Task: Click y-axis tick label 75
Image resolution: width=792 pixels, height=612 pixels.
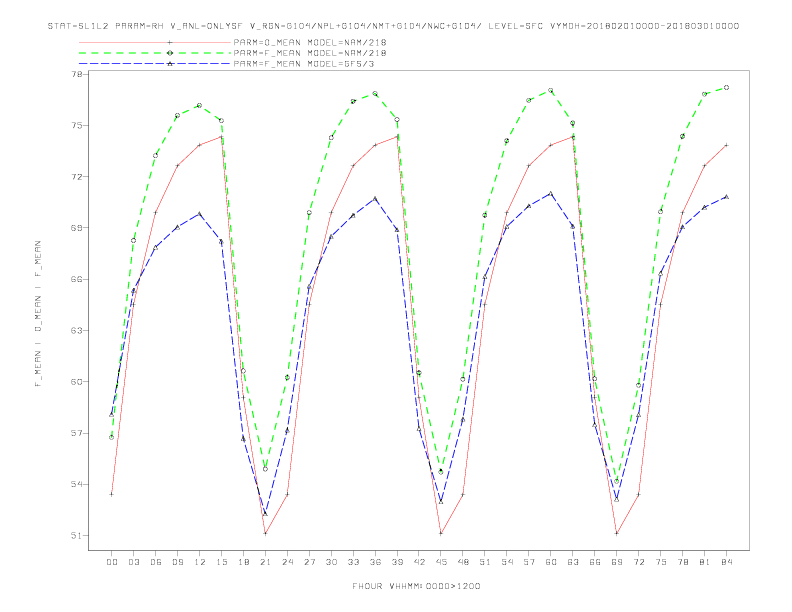Action: click(77, 125)
